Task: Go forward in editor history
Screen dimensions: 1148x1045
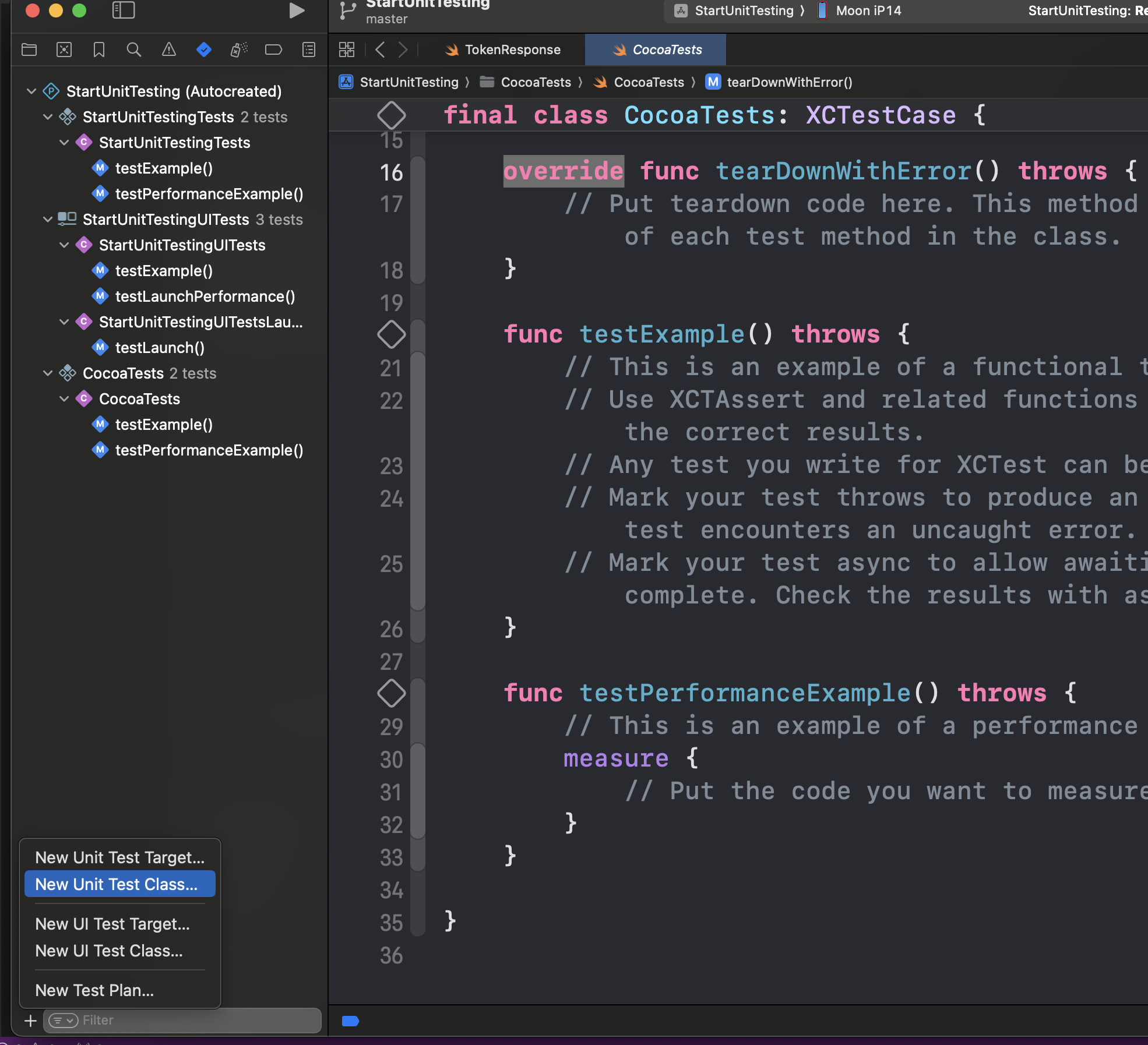Action: tap(403, 50)
